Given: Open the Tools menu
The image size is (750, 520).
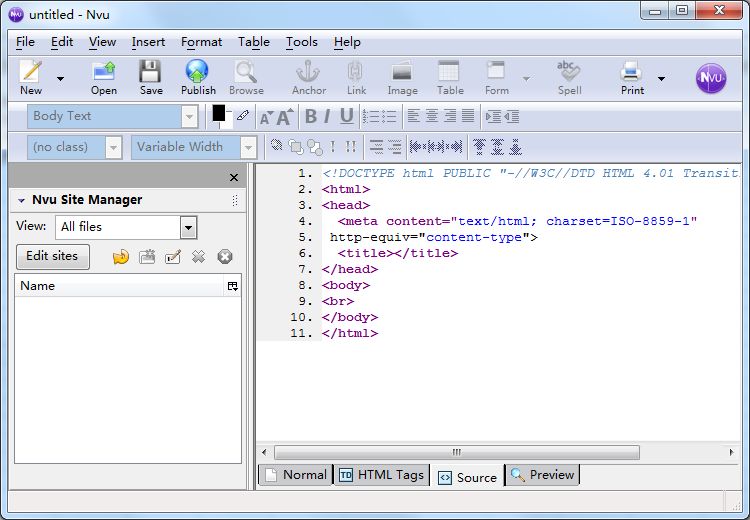Looking at the screenshot, I should [x=302, y=42].
